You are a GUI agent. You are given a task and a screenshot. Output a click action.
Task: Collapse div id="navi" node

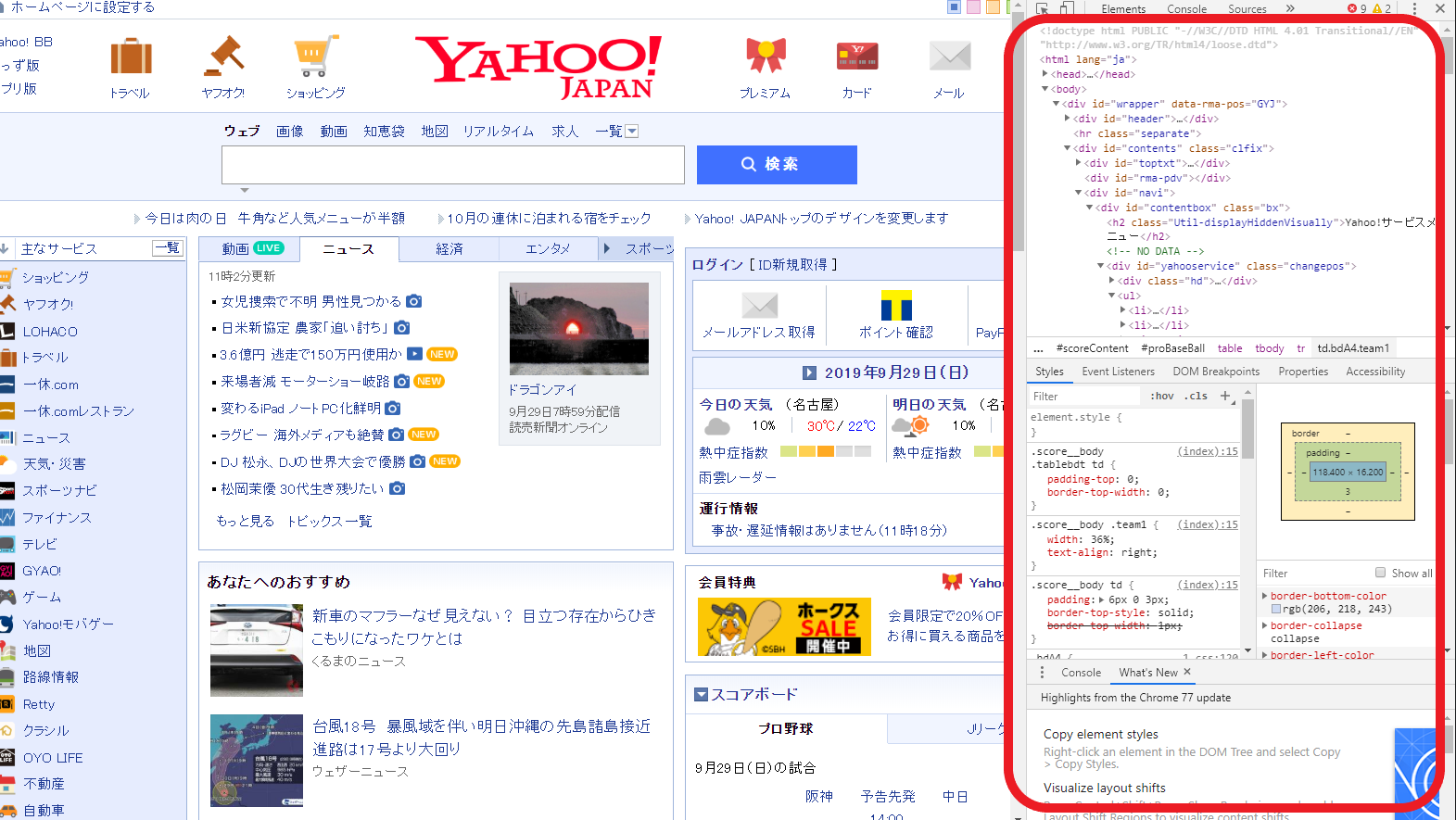coord(1079,193)
